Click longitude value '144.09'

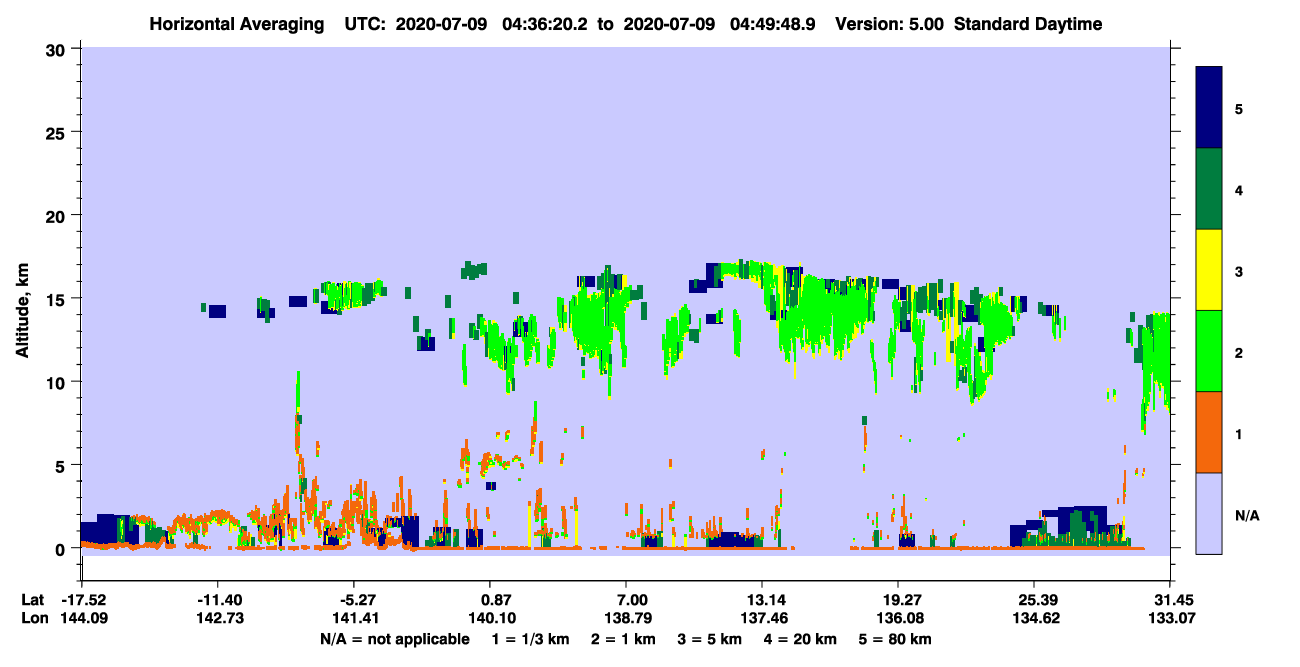(x=83, y=619)
